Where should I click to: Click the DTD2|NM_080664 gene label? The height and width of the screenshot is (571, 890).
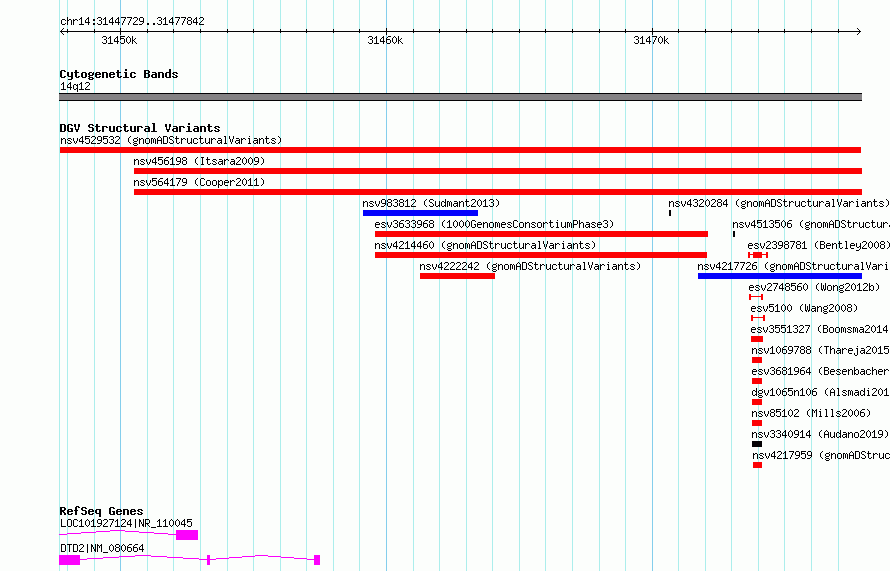pos(102,548)
